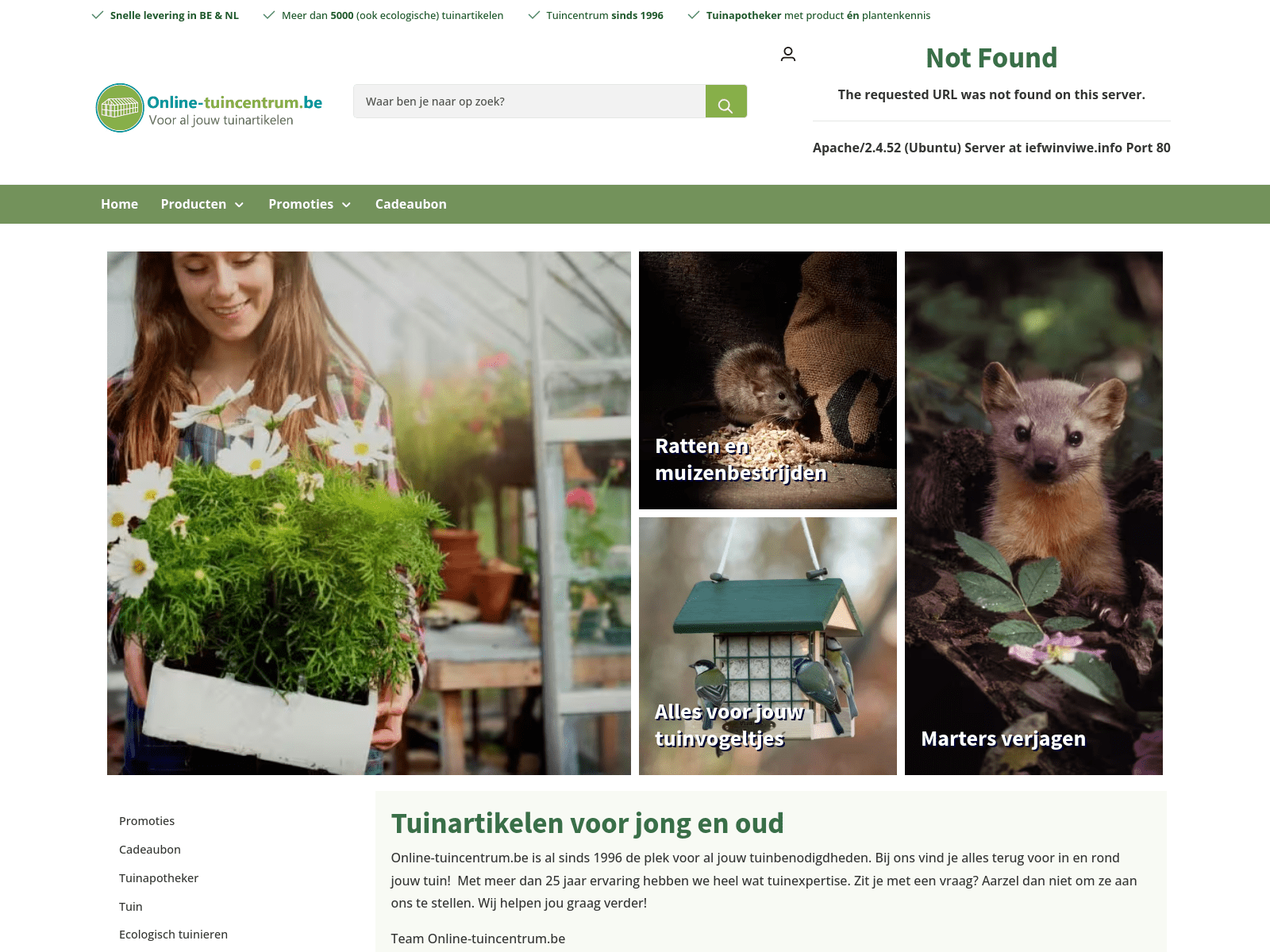
Task: Open the Cadeaubon menu item
Action: point(411,204)
